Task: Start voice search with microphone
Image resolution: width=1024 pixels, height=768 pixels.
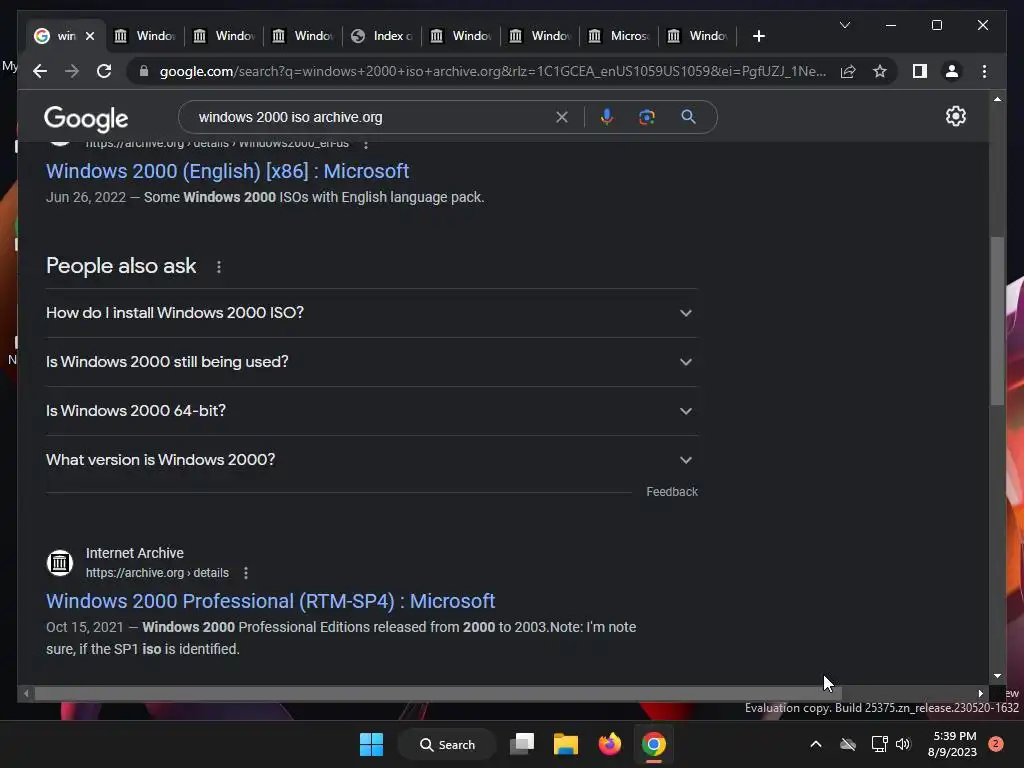Action: point(607,117)
